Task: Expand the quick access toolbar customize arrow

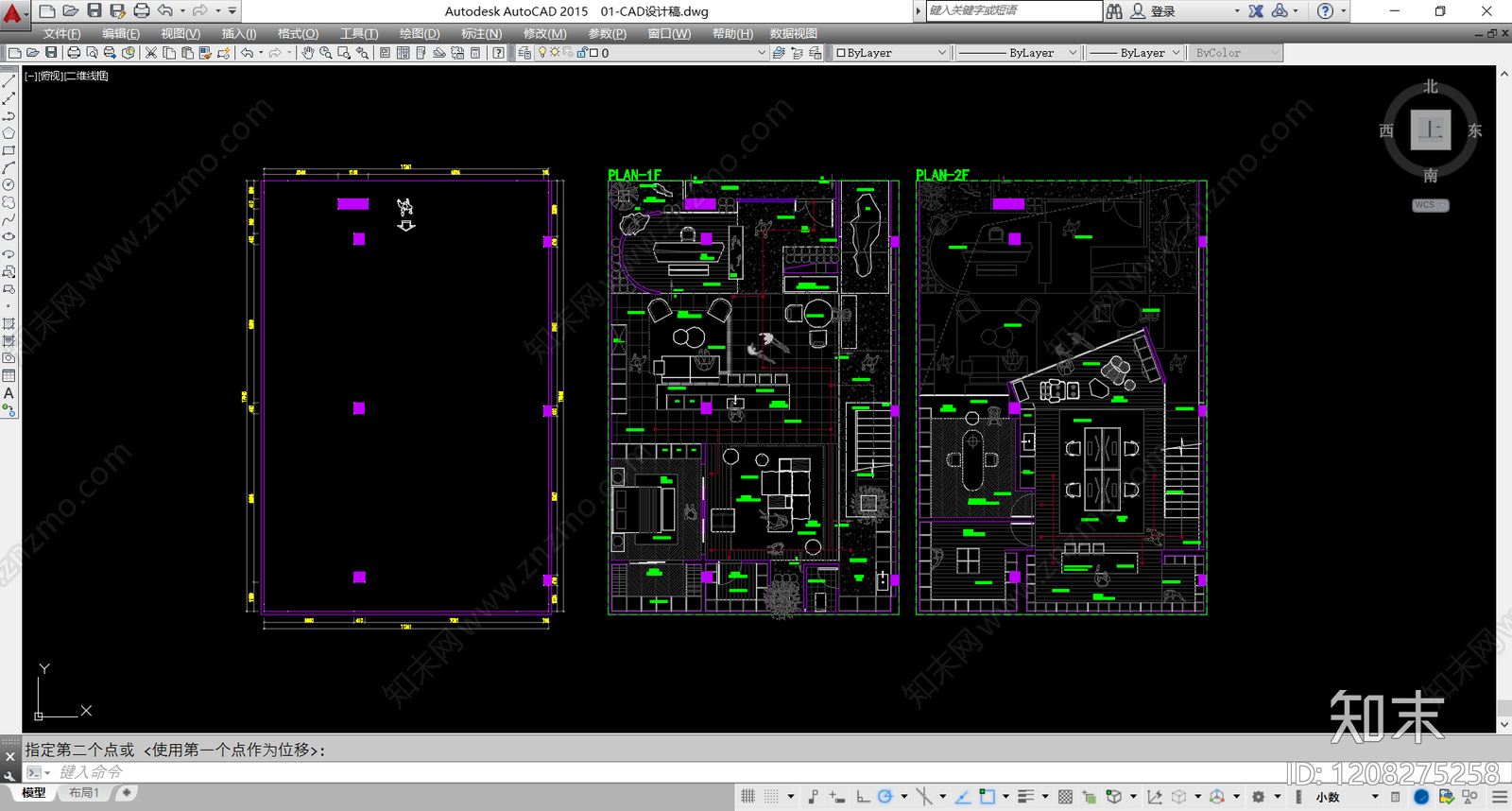Action: pos(232,11)
